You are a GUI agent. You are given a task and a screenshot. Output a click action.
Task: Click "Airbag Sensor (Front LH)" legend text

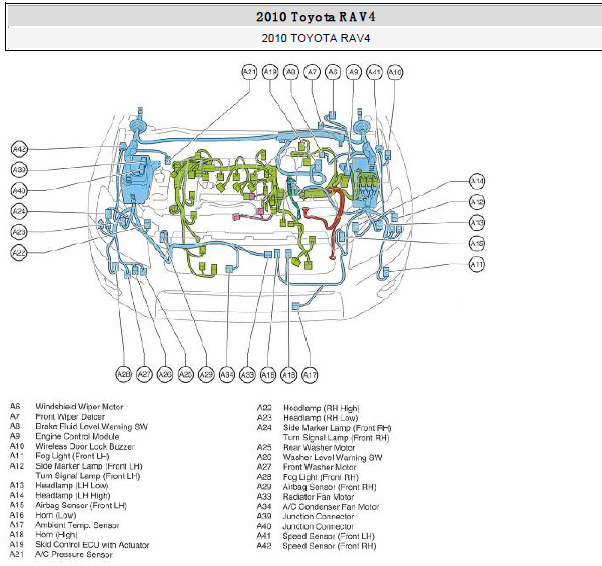click(x=81, y=506)
